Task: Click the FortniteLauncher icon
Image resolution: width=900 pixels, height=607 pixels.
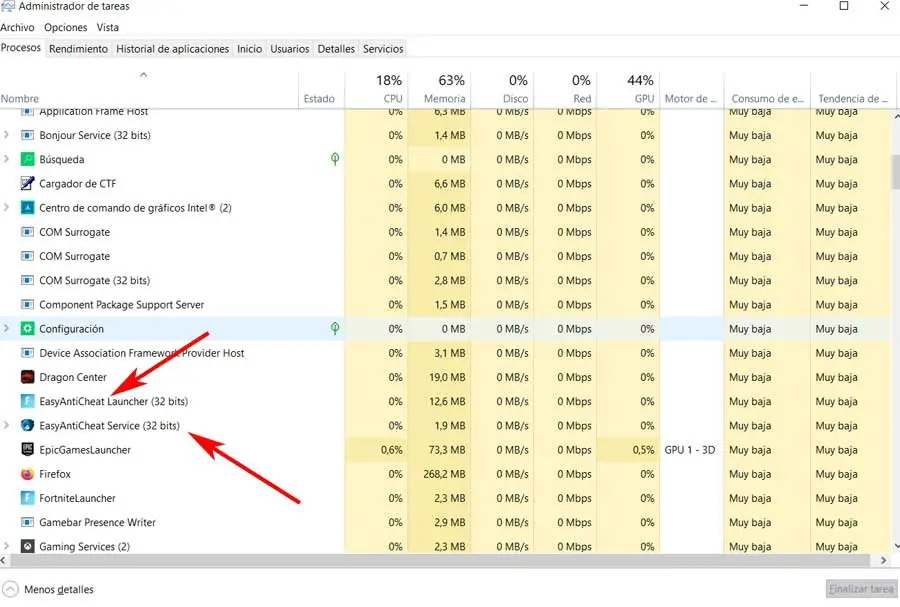Action: [x=27, y=498]
